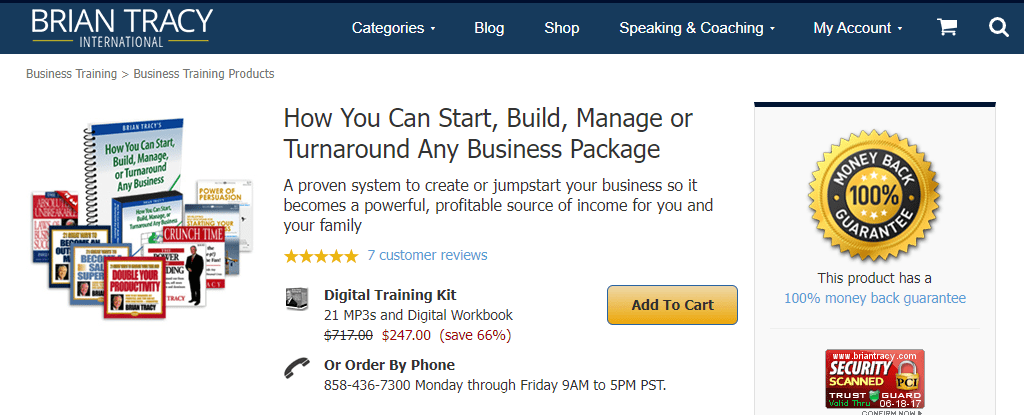The width and height of the screenshot is (1024, 415).
Task: Click the Business Training Products breadcrumb
Action: pos(204,74)
